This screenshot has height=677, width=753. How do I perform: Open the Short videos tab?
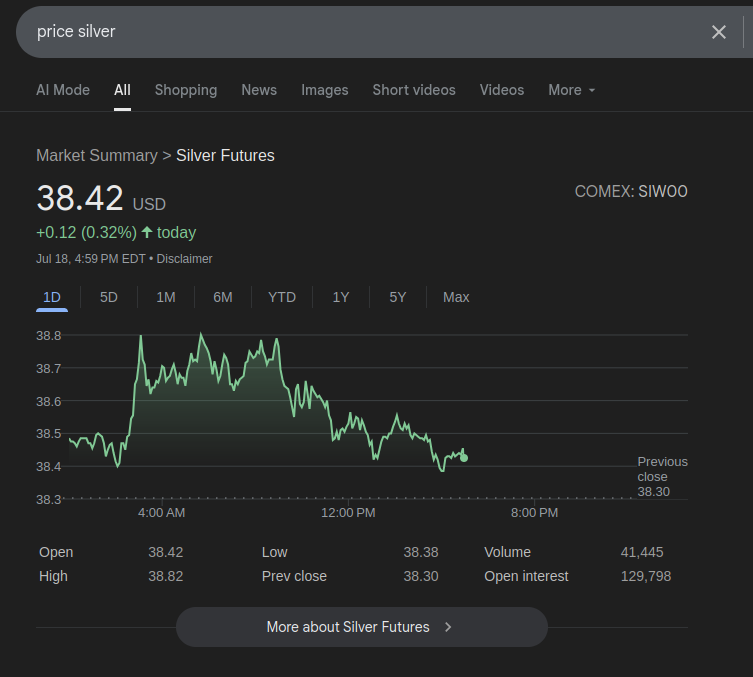tap(414, 90)
